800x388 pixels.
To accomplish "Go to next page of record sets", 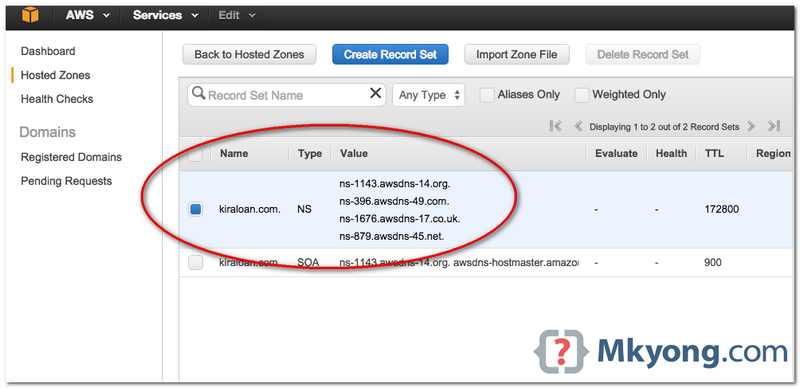I will 751,126.
